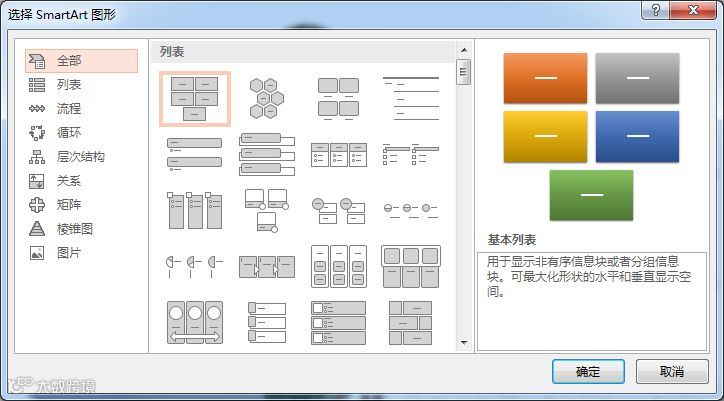
Task: Click the layout description text box
Action: click(x=592, y=301)
